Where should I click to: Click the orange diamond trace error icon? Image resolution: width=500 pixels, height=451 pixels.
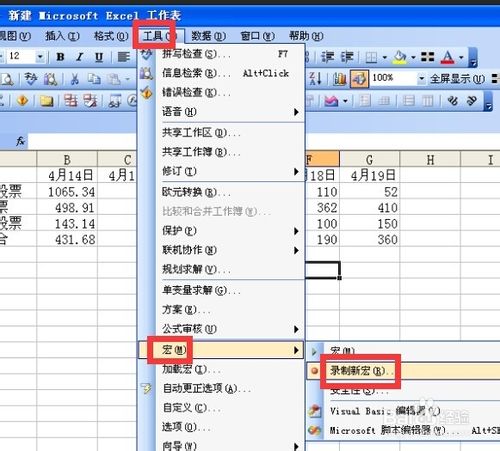click(x=22, y=100)
